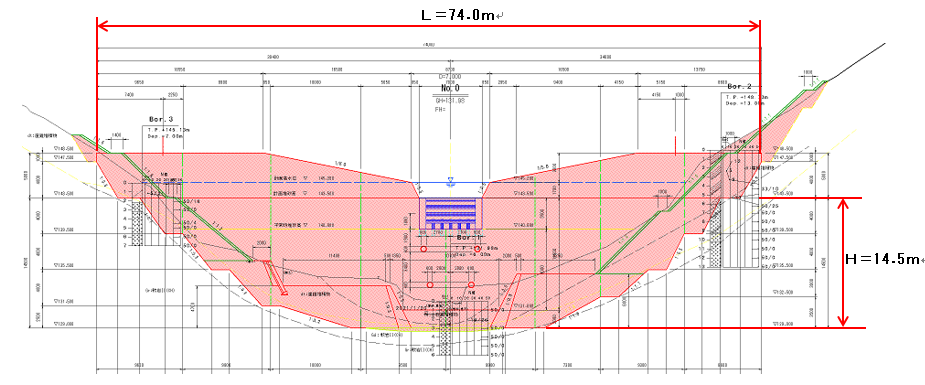925x385 pixels.
Task: Click the bottom arrowhead of the H dimension
Action: pyautogui.click(x=843, y=320)
